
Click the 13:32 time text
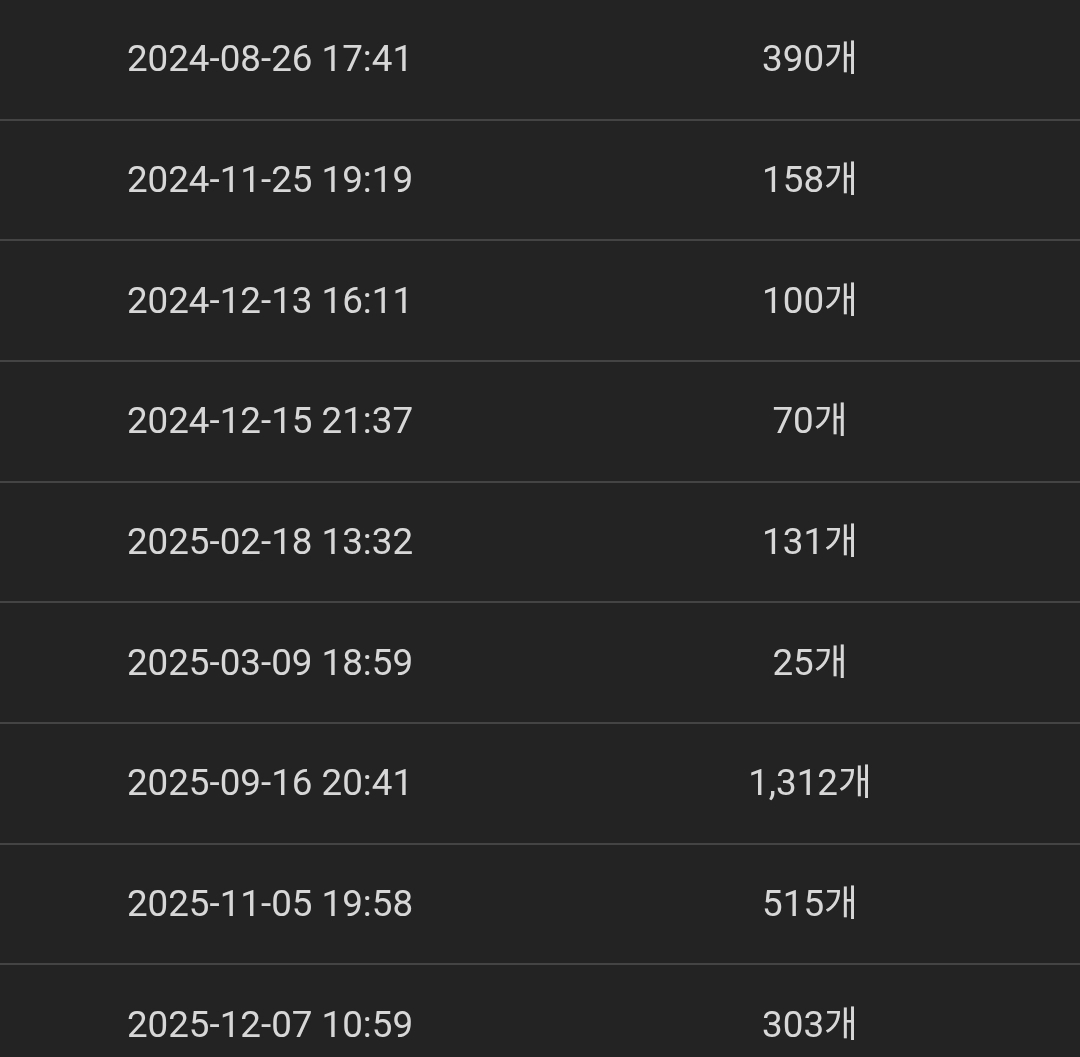(366, 542)
